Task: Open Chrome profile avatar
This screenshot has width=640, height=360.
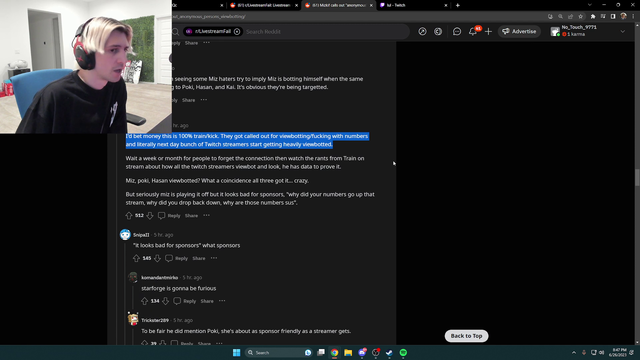Action: [x=623, y=16]
